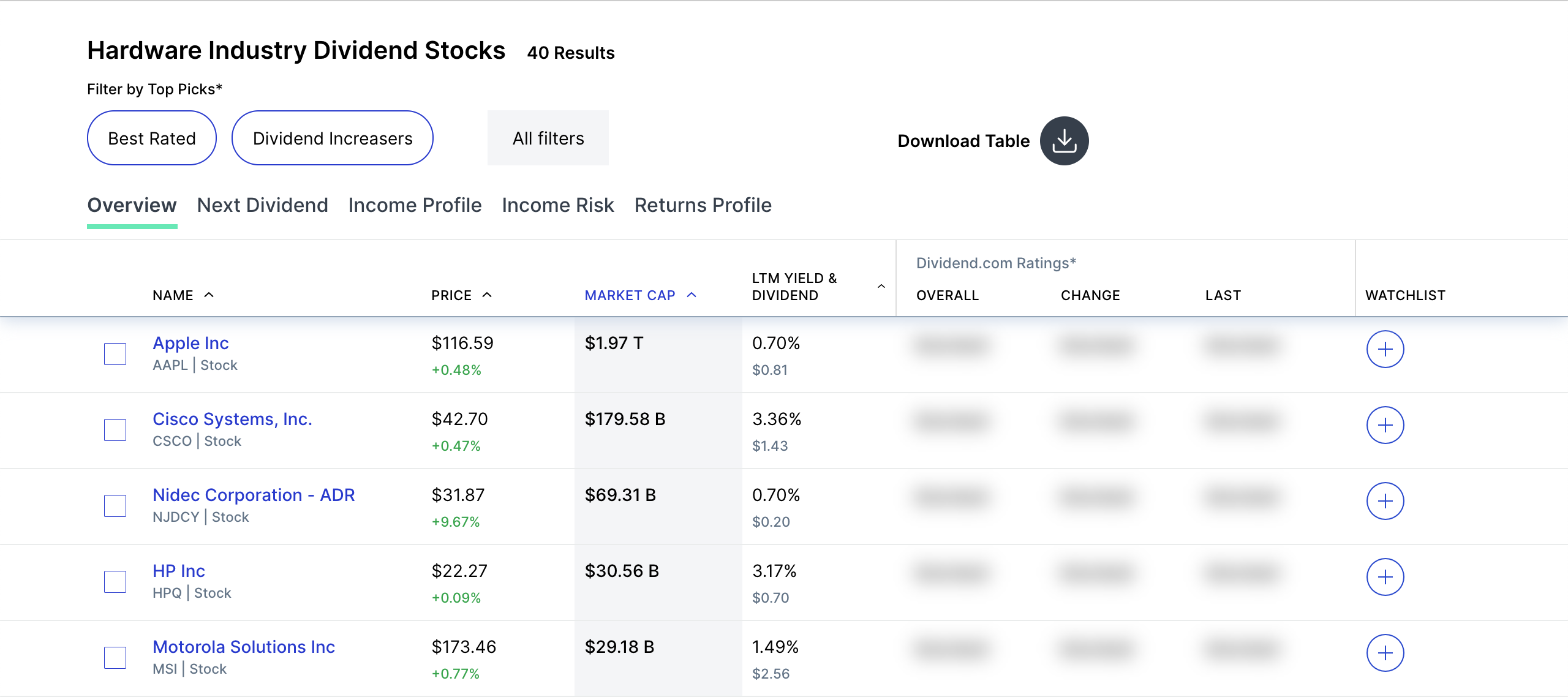
Task: Click the $42.70 price value
Action: pyautogui.click(x=459, y=419)
